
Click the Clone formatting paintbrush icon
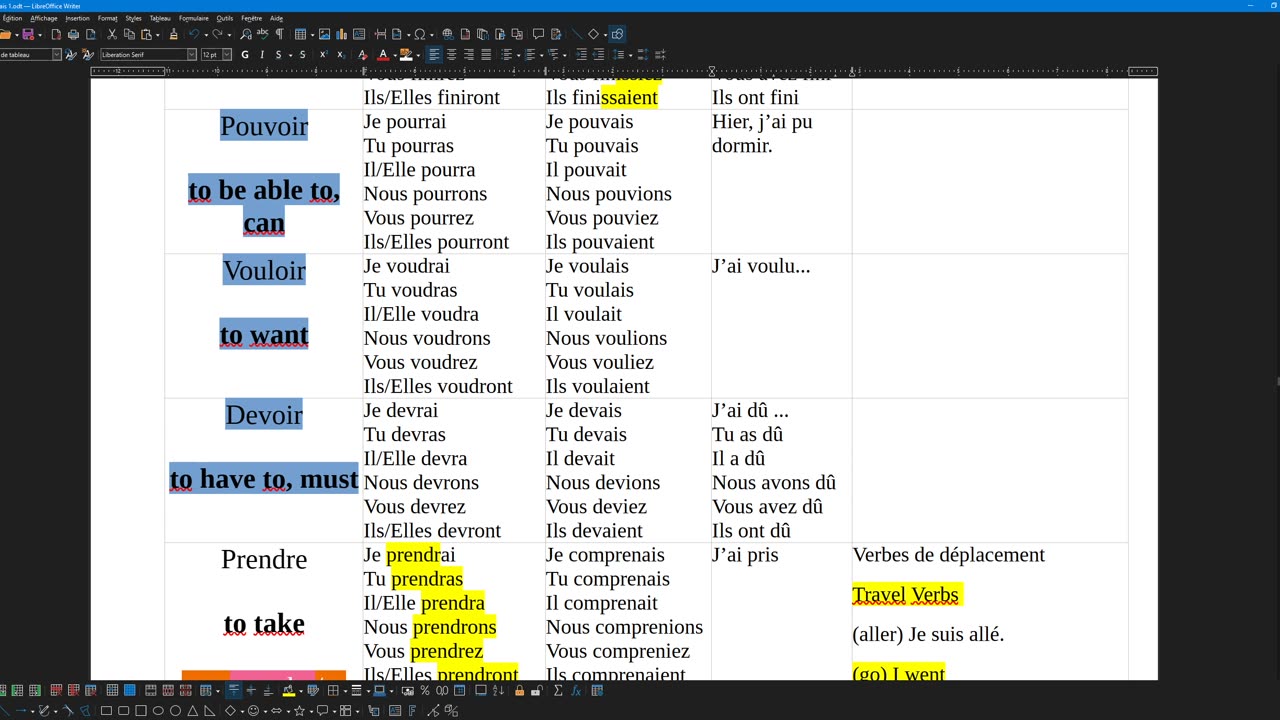[174, 34]
